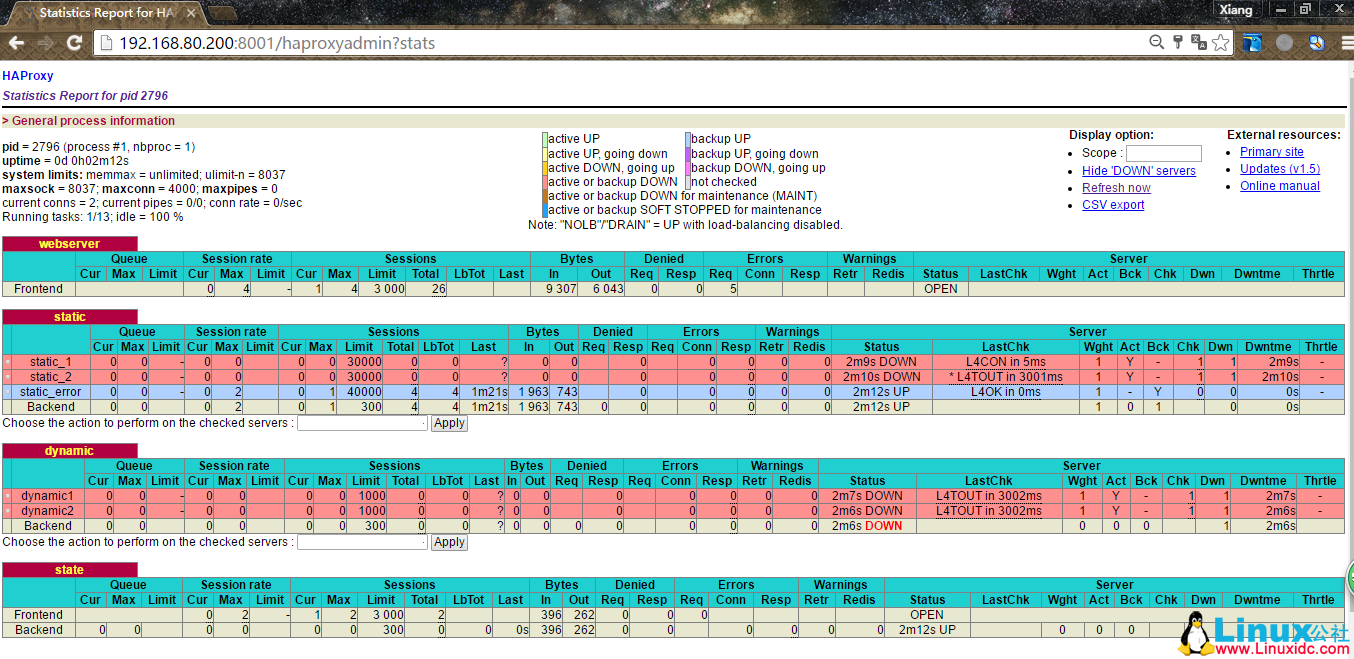Viewport: 1354px width, 659px height.
Task: Open the Updates (v1.5) link
Action: [1278, 168]
